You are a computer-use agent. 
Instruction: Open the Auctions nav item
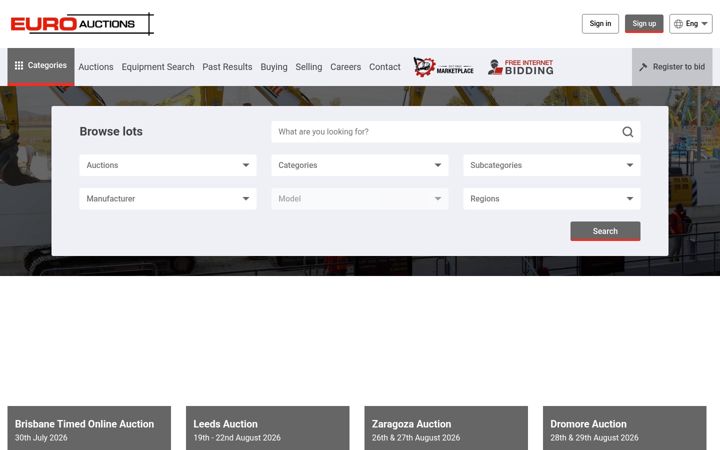(x=96, y=67)
